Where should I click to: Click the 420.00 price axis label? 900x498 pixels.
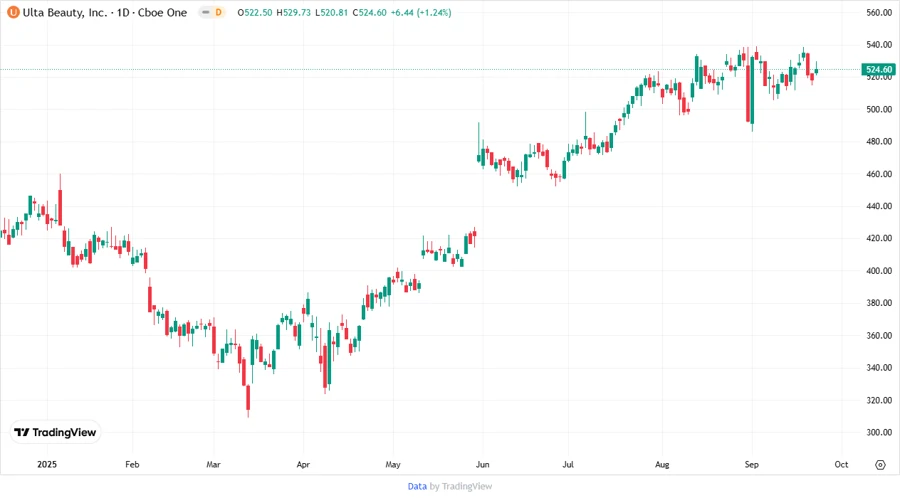879,238
